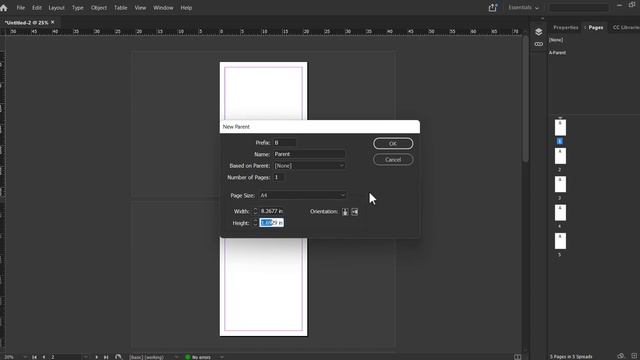Screen dimensions: 640x360
Task: Click the edit page size icon in Pages panel
Action: (621, 356)
